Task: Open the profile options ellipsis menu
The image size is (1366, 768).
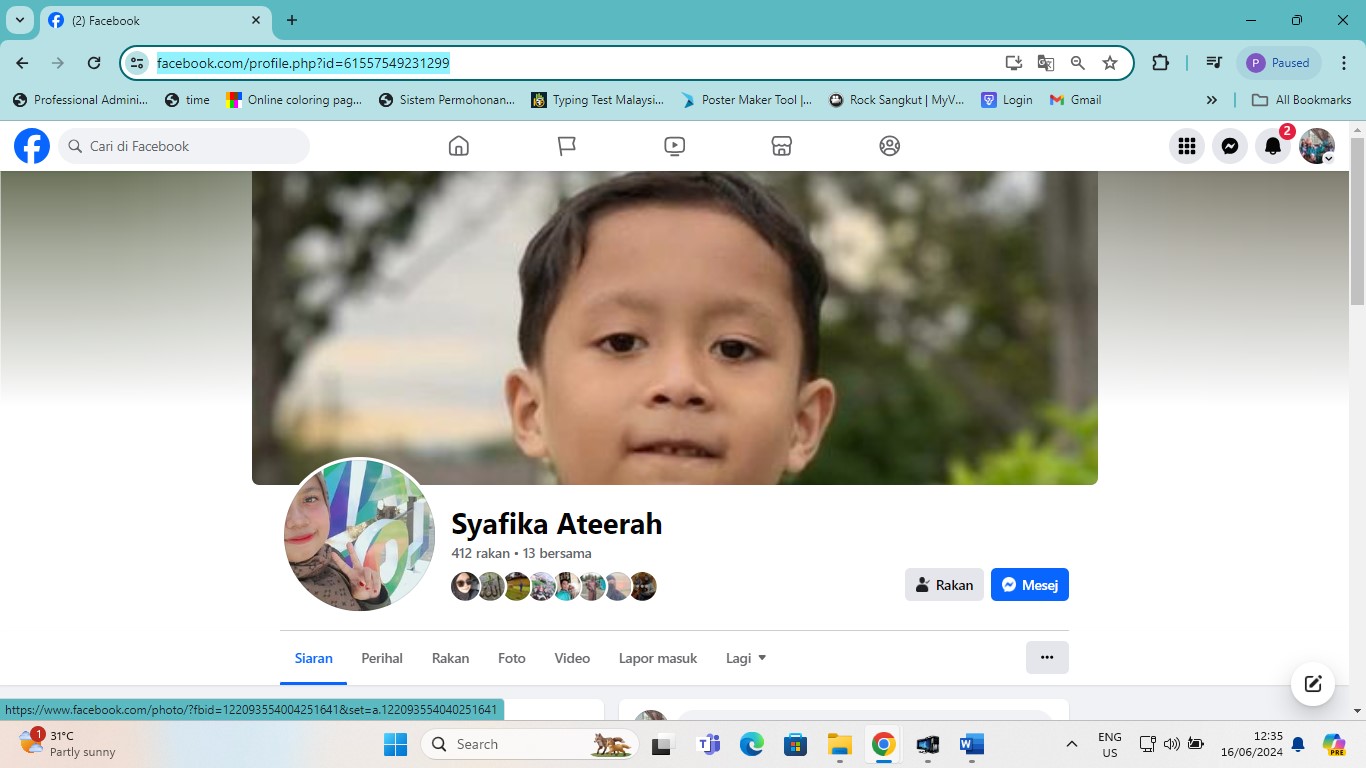Action: click(x=1046, y=657)
